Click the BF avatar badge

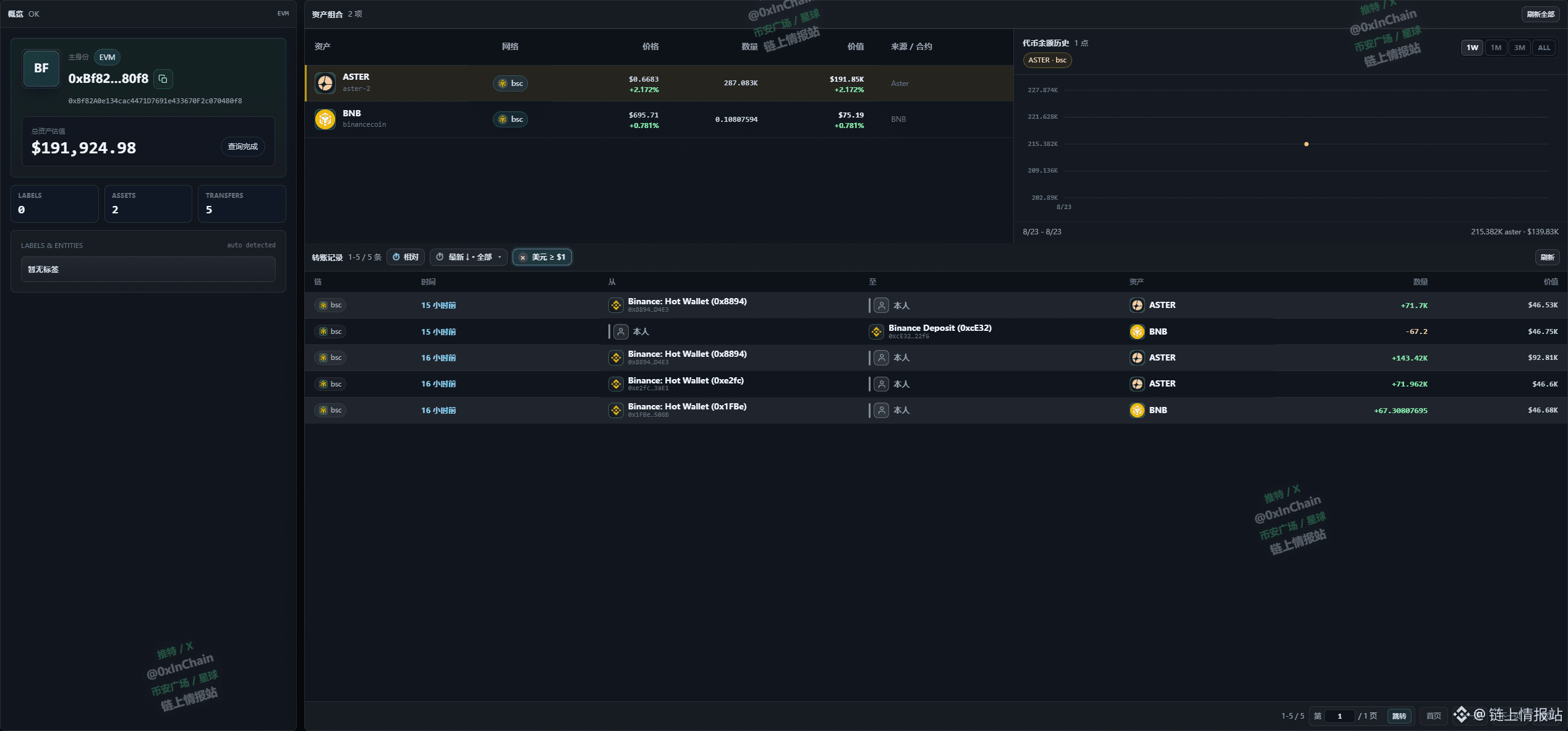[41, 68]
